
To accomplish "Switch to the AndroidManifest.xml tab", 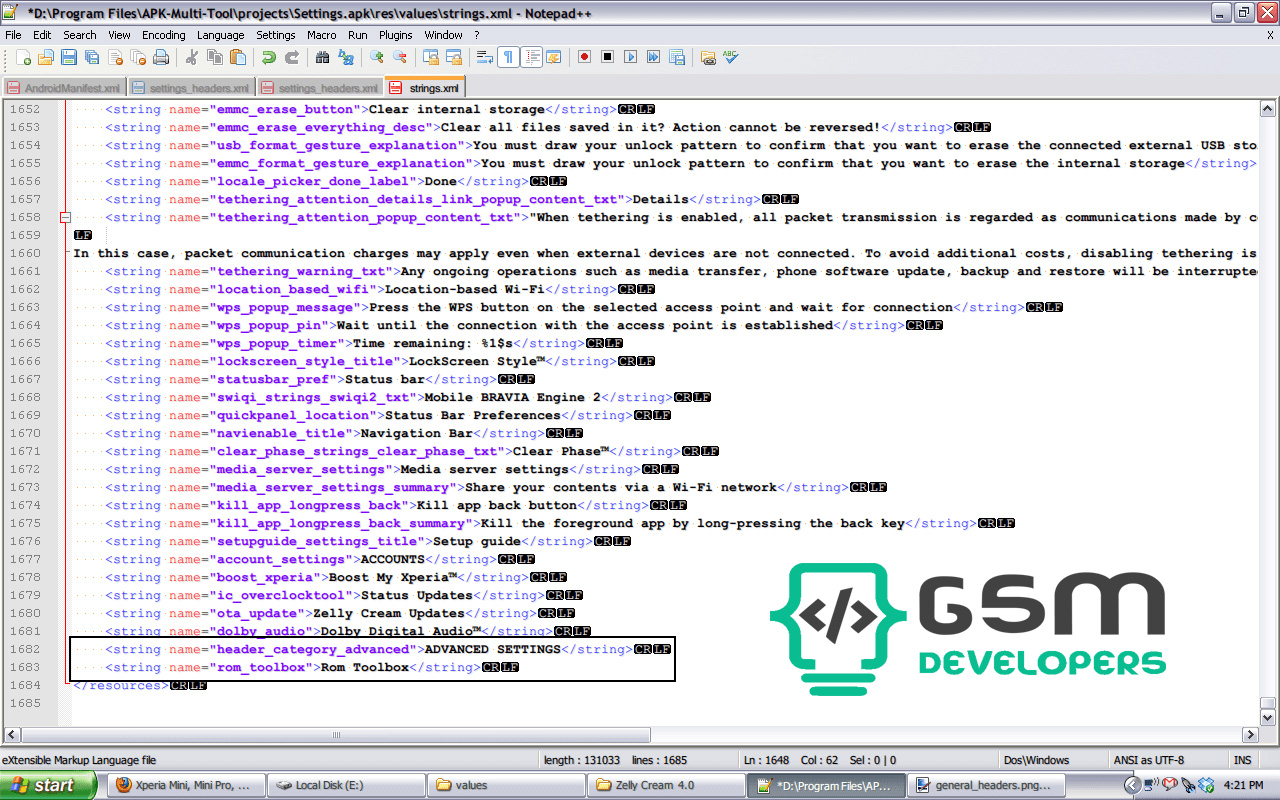I will (65, 88).
